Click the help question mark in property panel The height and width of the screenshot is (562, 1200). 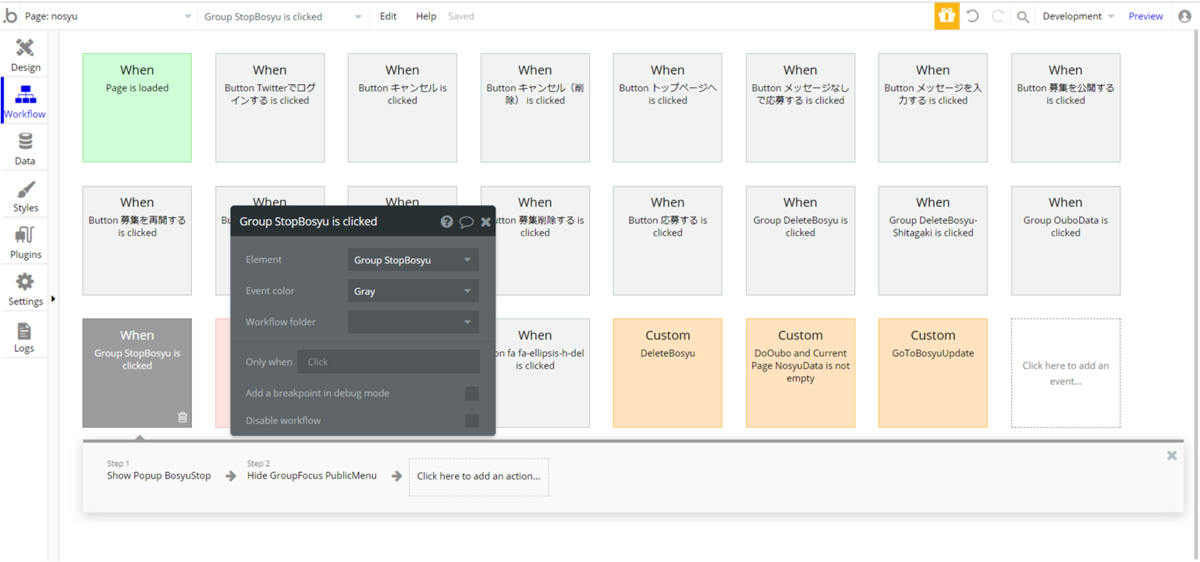447,221
